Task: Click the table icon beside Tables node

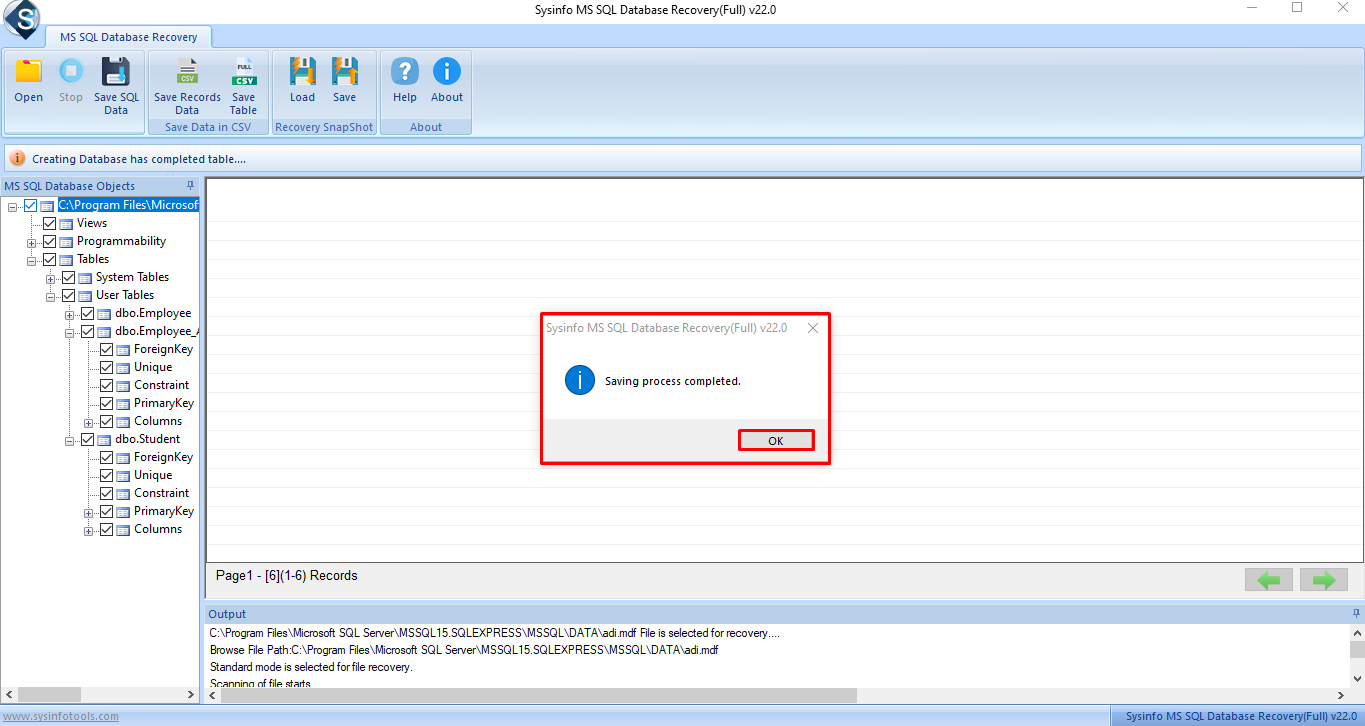Action: (x=66, y=260)
